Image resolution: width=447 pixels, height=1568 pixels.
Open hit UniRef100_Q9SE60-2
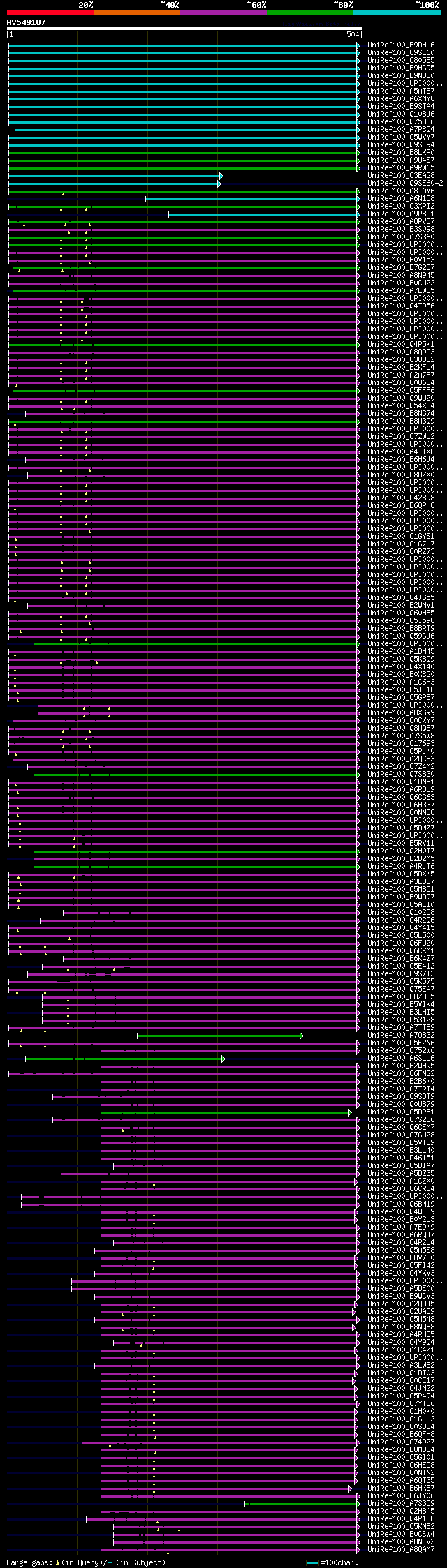405,183
